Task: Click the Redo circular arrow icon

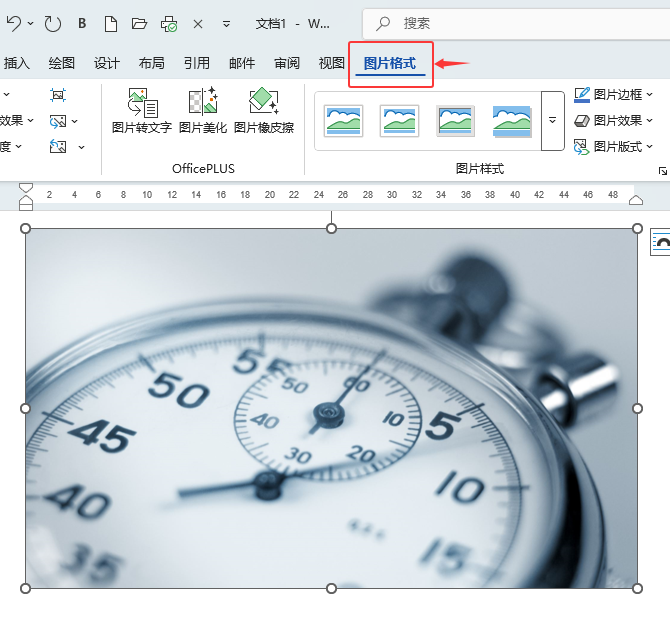Action: click(53, 24)
